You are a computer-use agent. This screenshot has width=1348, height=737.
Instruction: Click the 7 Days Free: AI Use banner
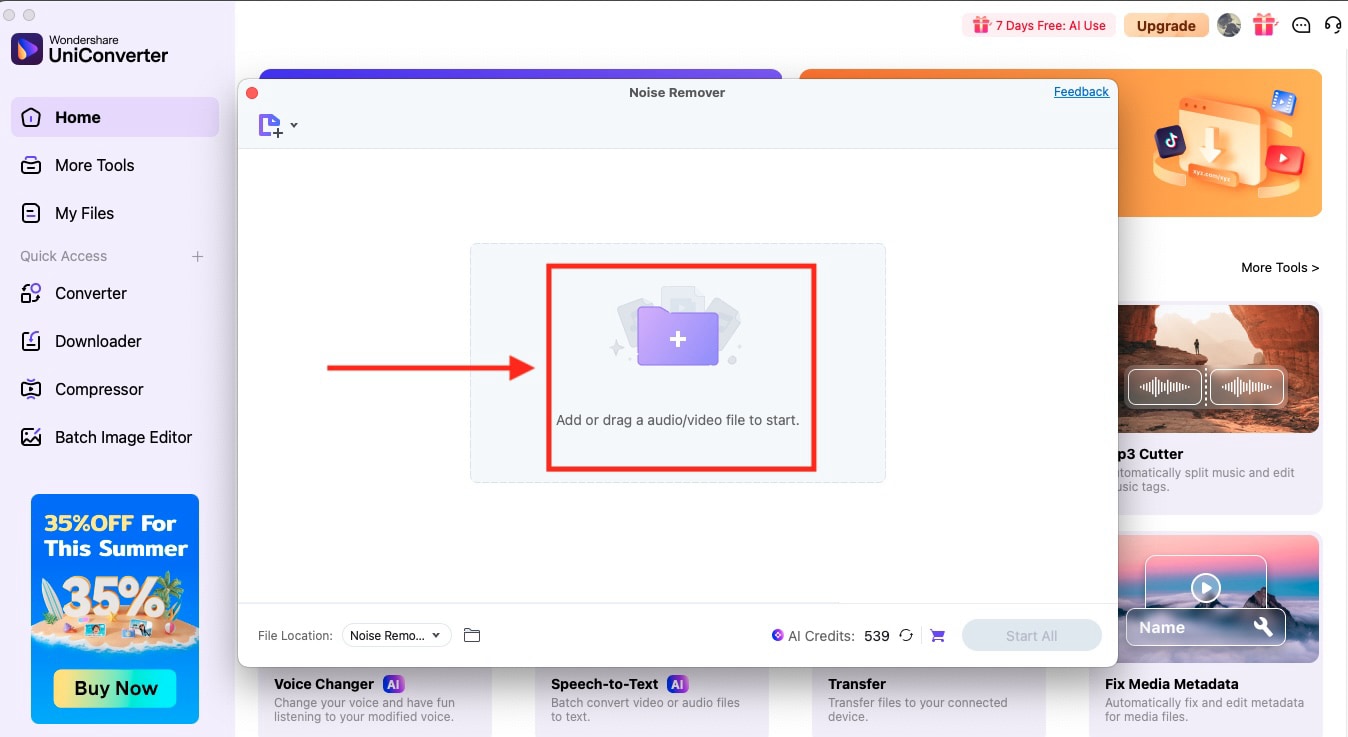tap(1037, 26)
